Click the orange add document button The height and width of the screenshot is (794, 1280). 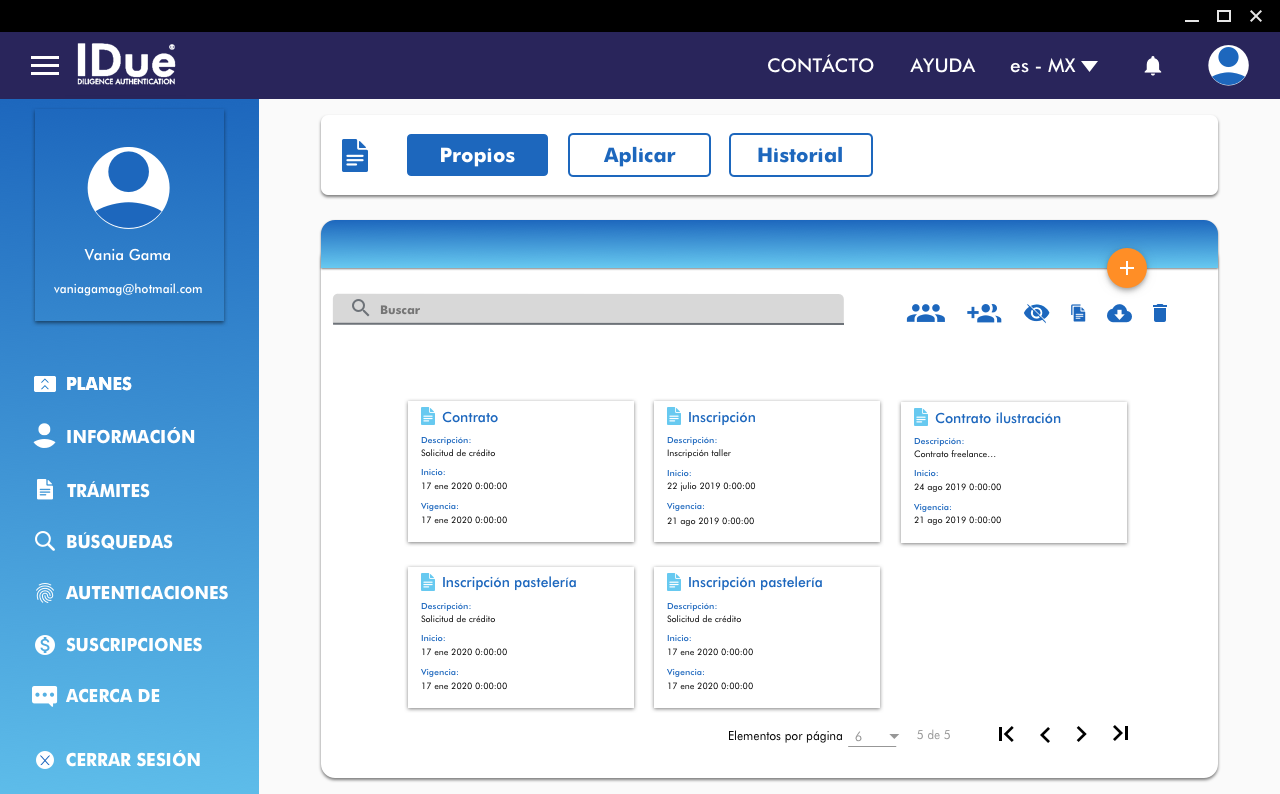tap(1127, 268)
